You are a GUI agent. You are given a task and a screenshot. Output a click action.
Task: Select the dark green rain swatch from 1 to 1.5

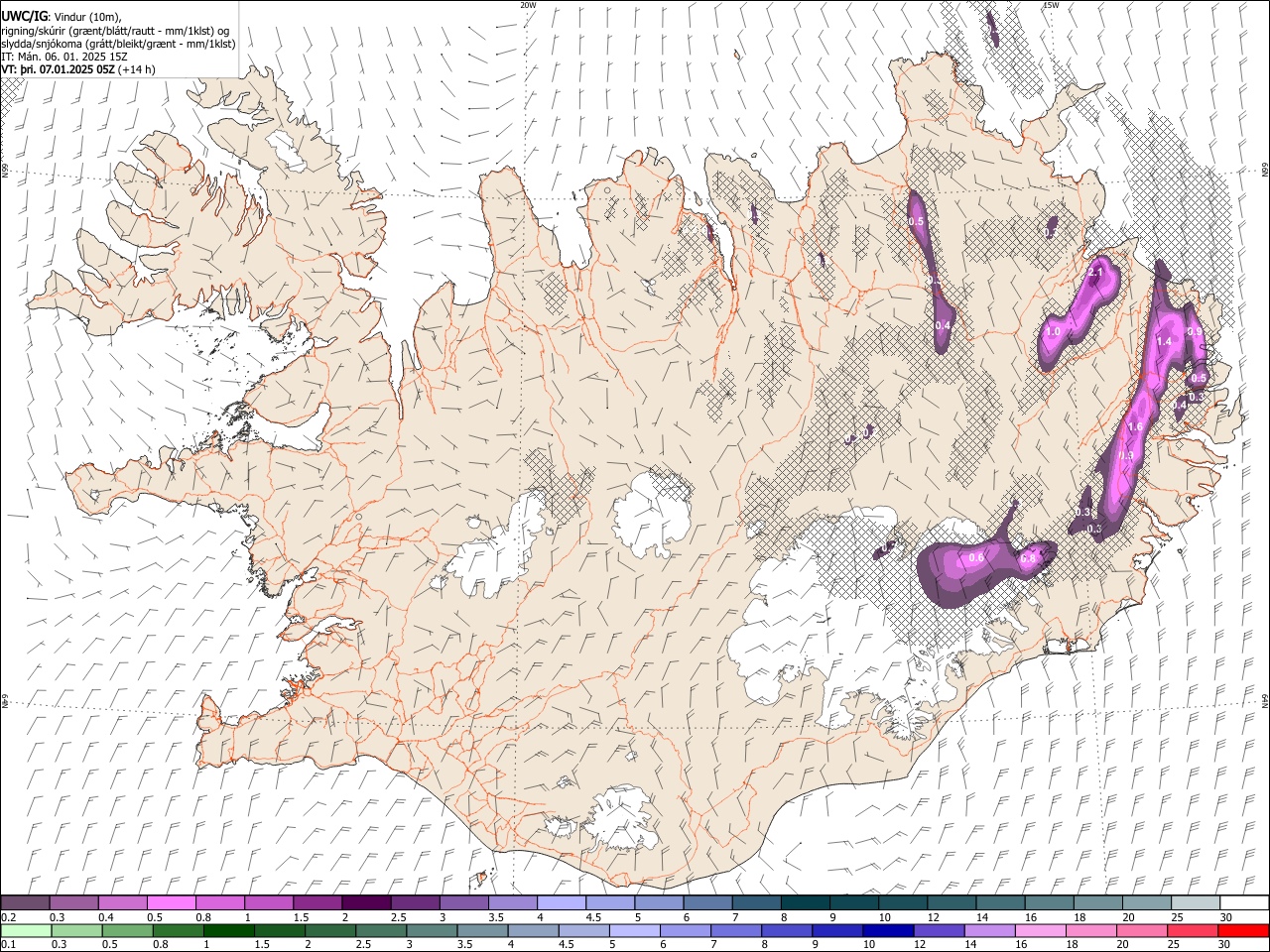pos(229,930)
